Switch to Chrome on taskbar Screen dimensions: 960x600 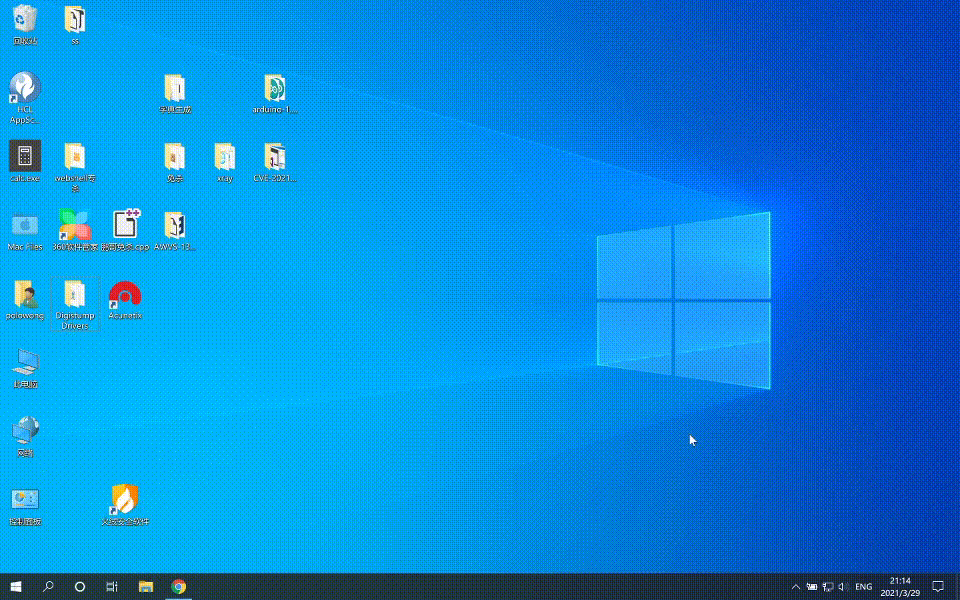coord(178,587)
